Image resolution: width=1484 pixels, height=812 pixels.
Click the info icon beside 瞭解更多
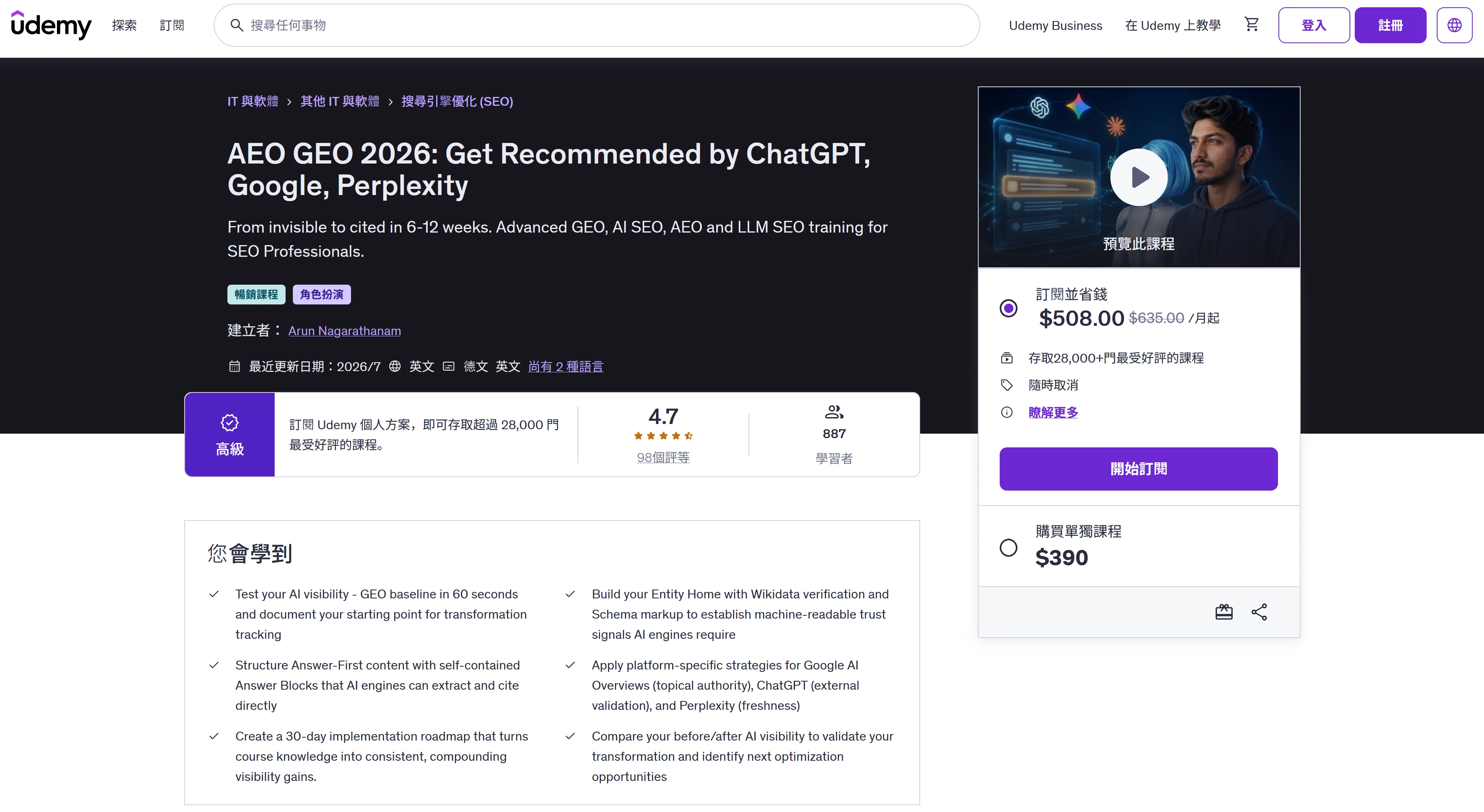pyautogui.click(x=1007, y=412)
